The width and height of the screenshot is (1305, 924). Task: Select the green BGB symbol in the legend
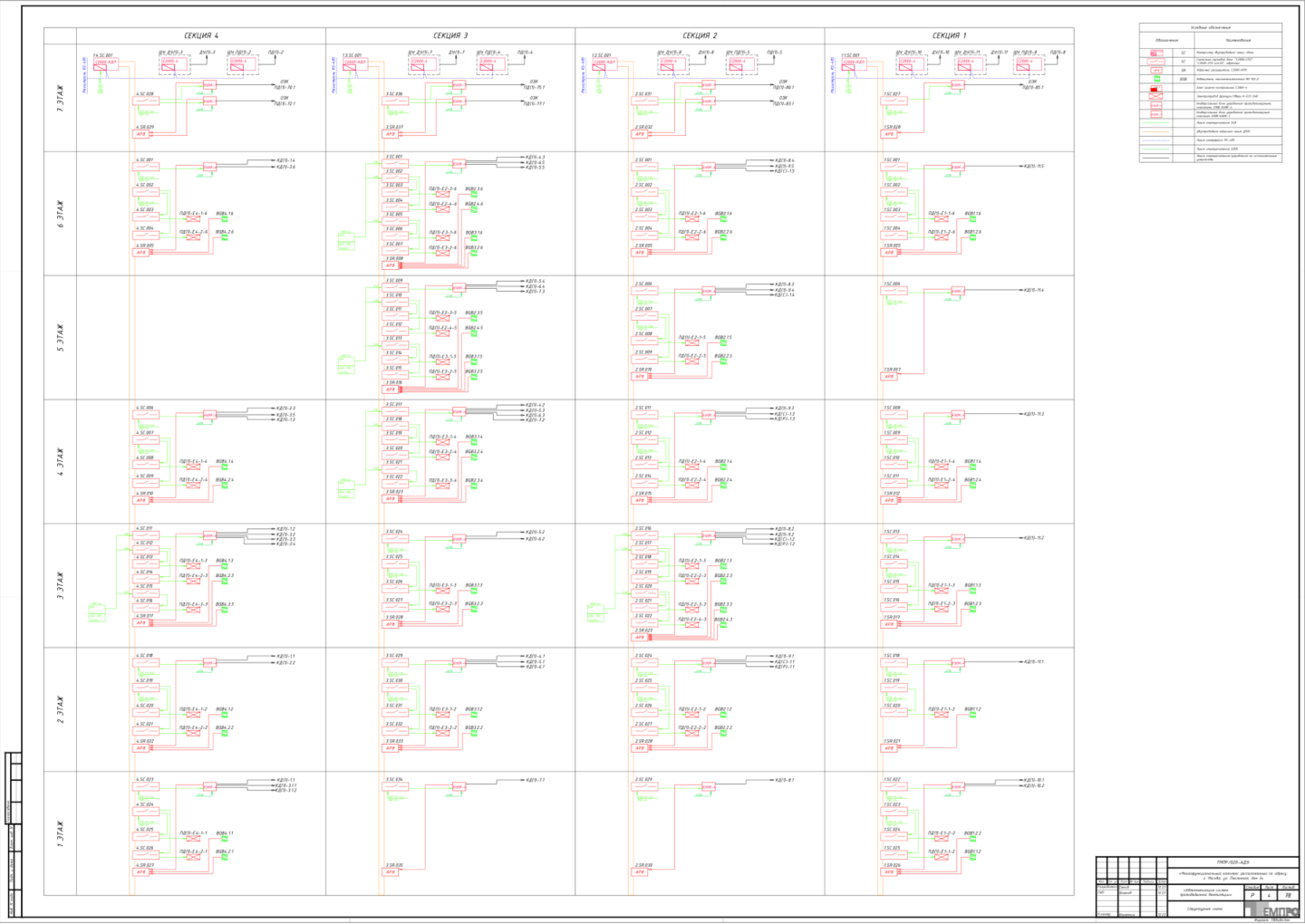point(1155,80)
